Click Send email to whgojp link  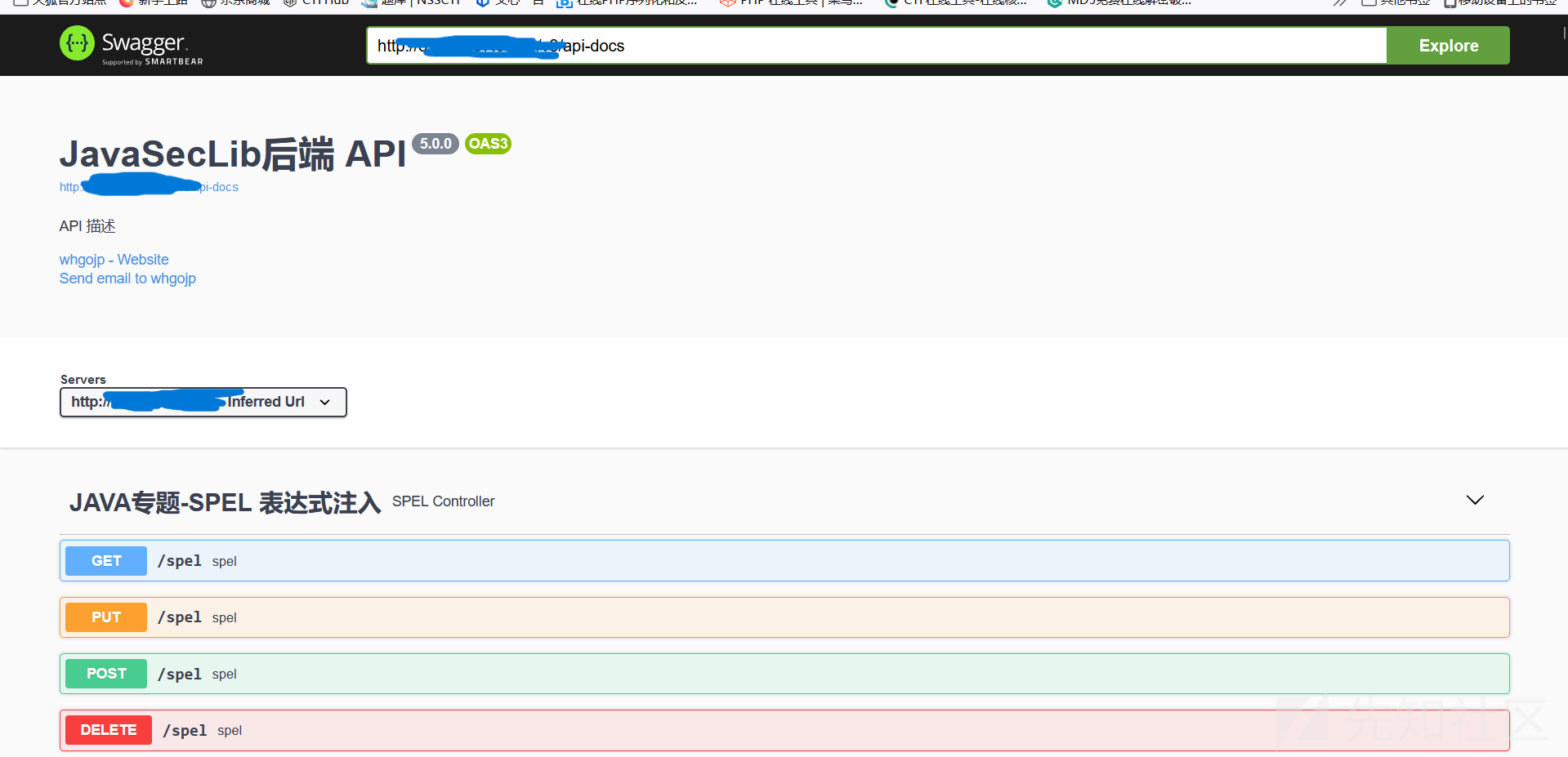pyautogui.click(x=127, y=278)
